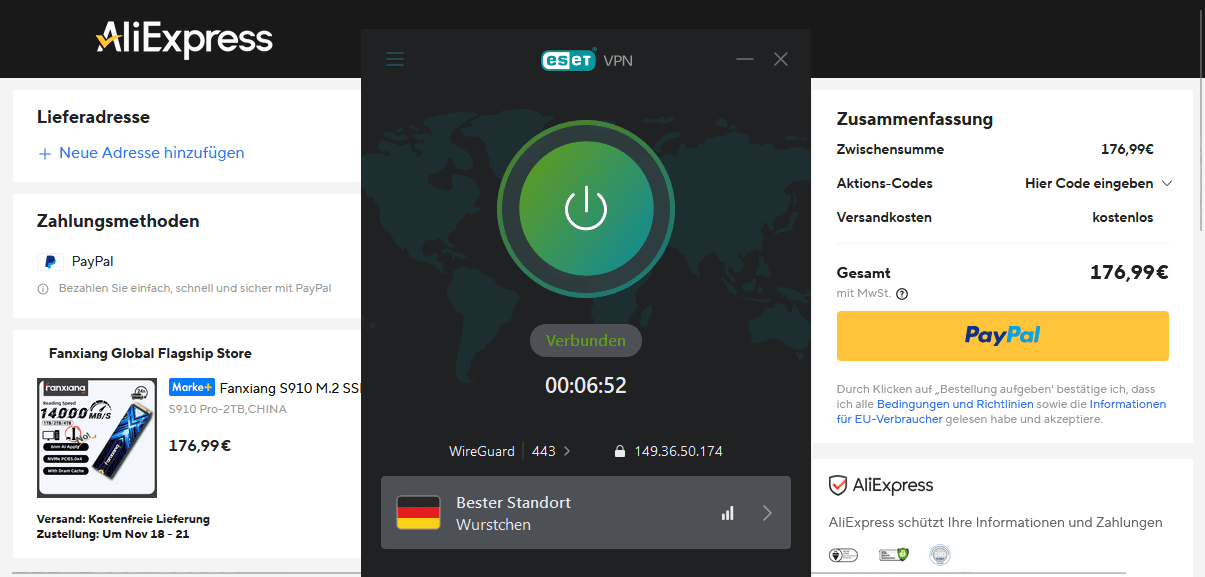Viewport: 1205px width, 577px height.
Task: Open the Fanxiang SSD product thumbnail
Action: tap(97, 437)
